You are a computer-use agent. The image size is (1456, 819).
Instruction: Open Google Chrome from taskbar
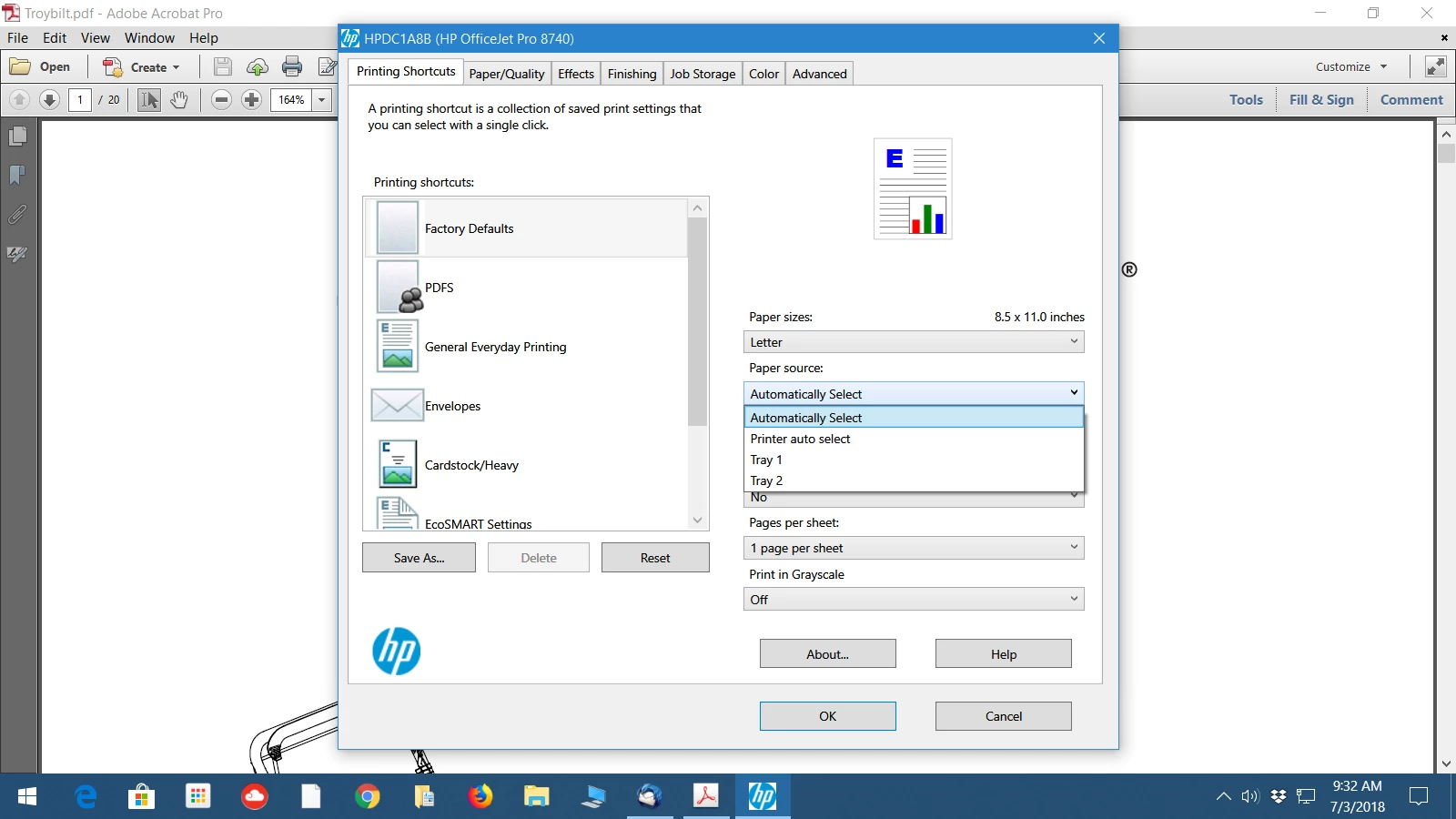367,797
